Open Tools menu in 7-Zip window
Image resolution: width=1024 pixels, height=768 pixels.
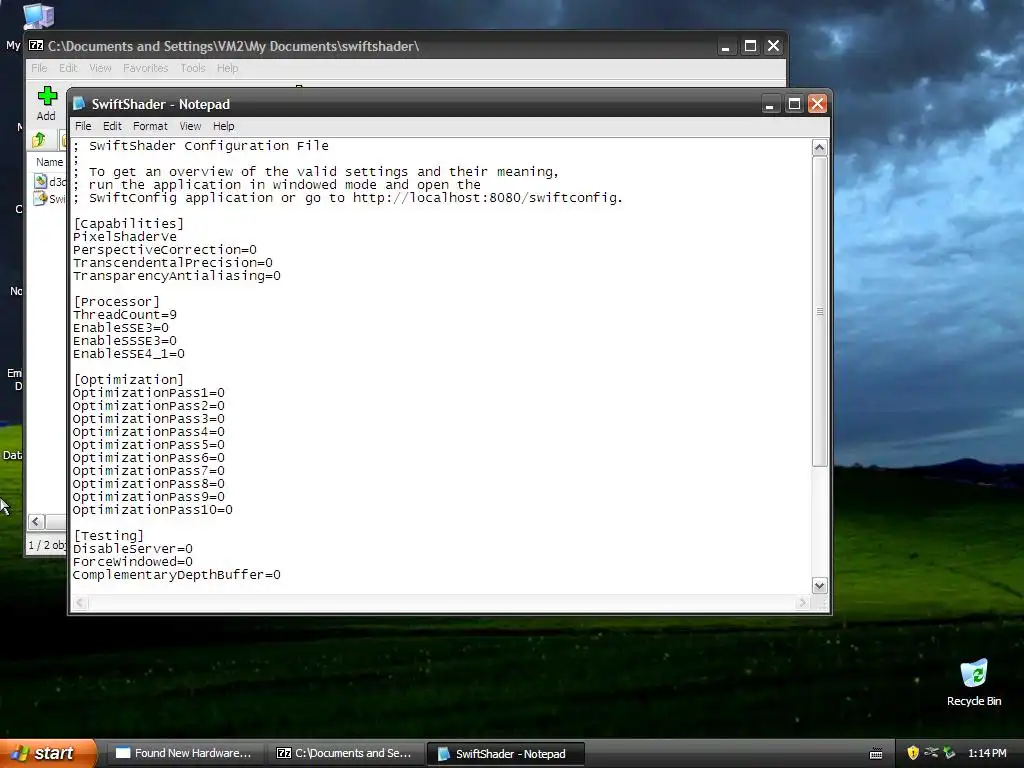click(x=193, y=68)
